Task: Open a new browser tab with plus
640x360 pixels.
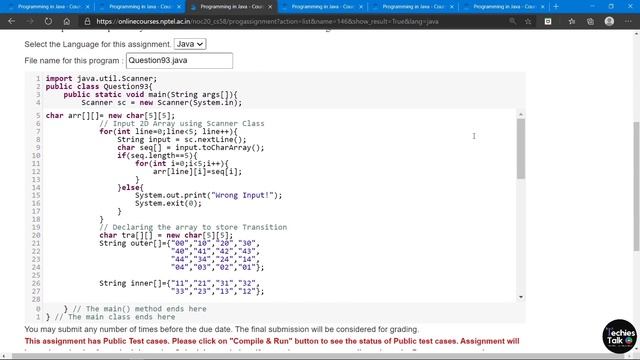Action: (556, 7)
